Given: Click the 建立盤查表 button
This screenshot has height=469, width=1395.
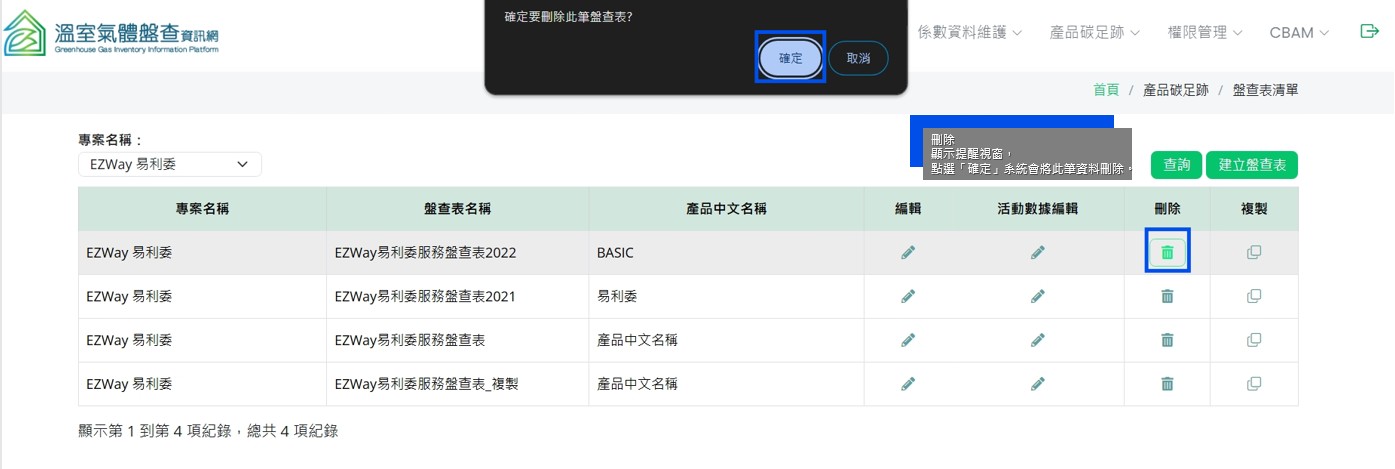Looking at the screenshot, I should point(1251,165).
